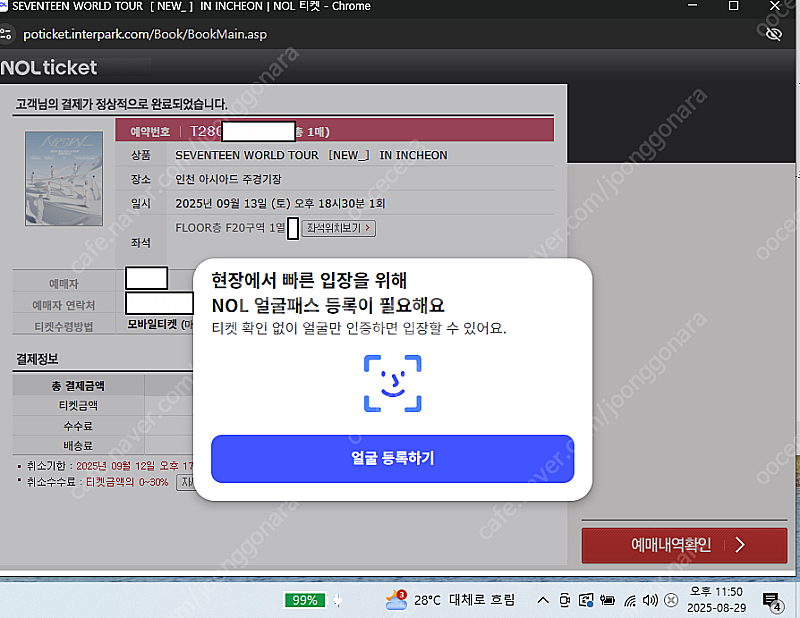Open the weather widget showing 28°C

[450, 600]
